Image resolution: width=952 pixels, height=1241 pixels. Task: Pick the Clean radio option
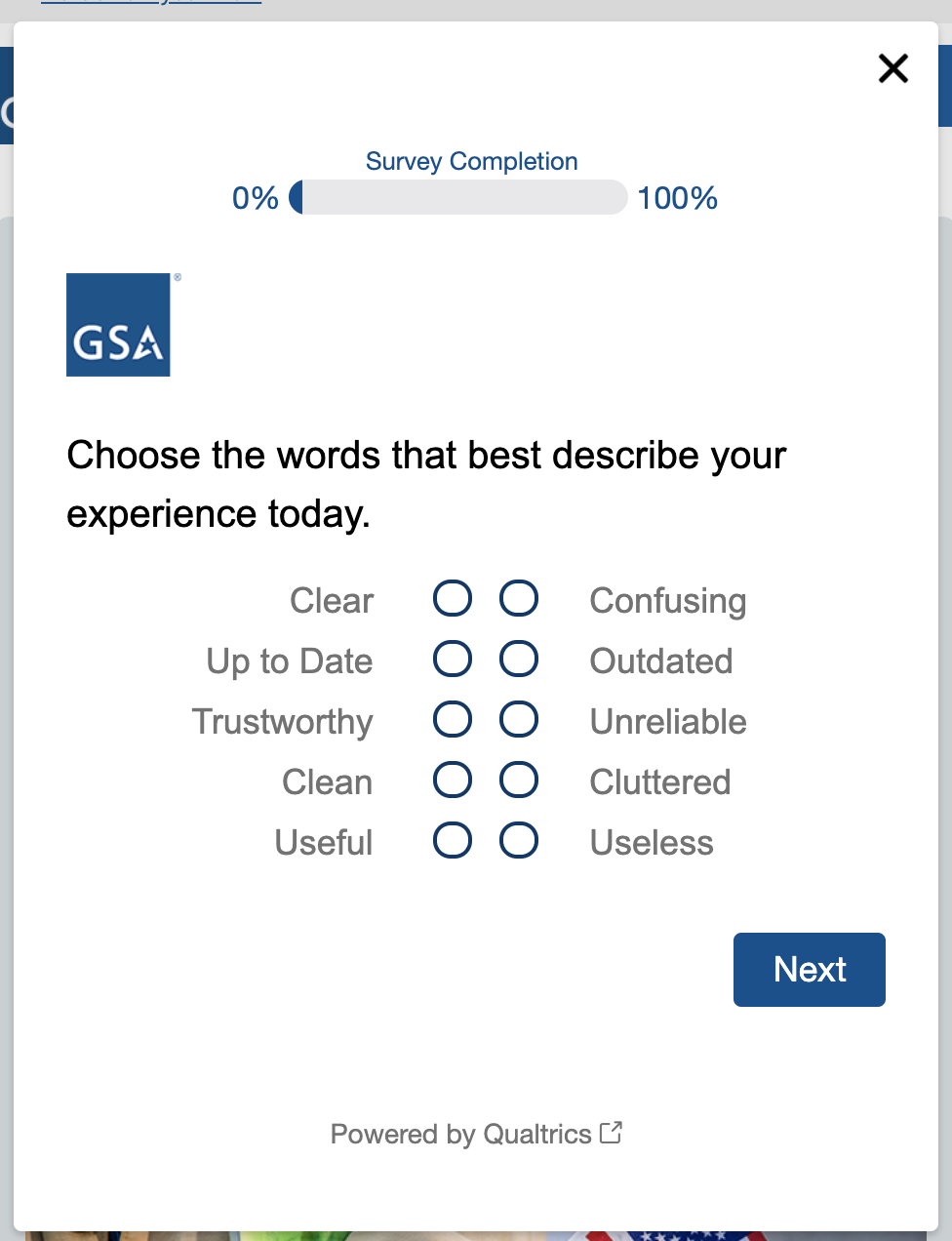(453, 781)
